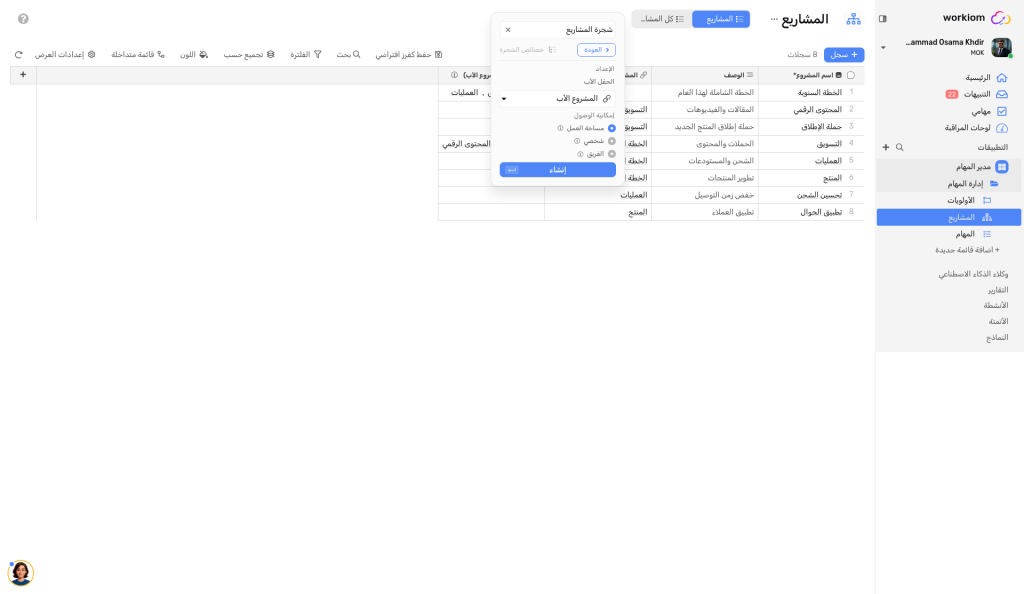Click بحث search in toolbar
Screen dimensions: 1024x594
348,55
